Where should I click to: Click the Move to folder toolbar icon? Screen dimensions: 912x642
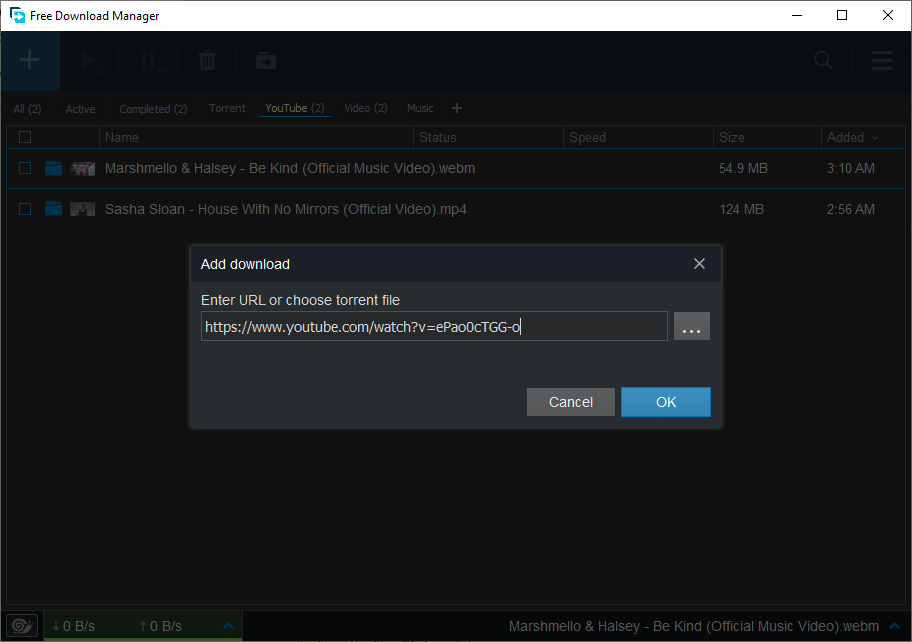coord(266,61)
